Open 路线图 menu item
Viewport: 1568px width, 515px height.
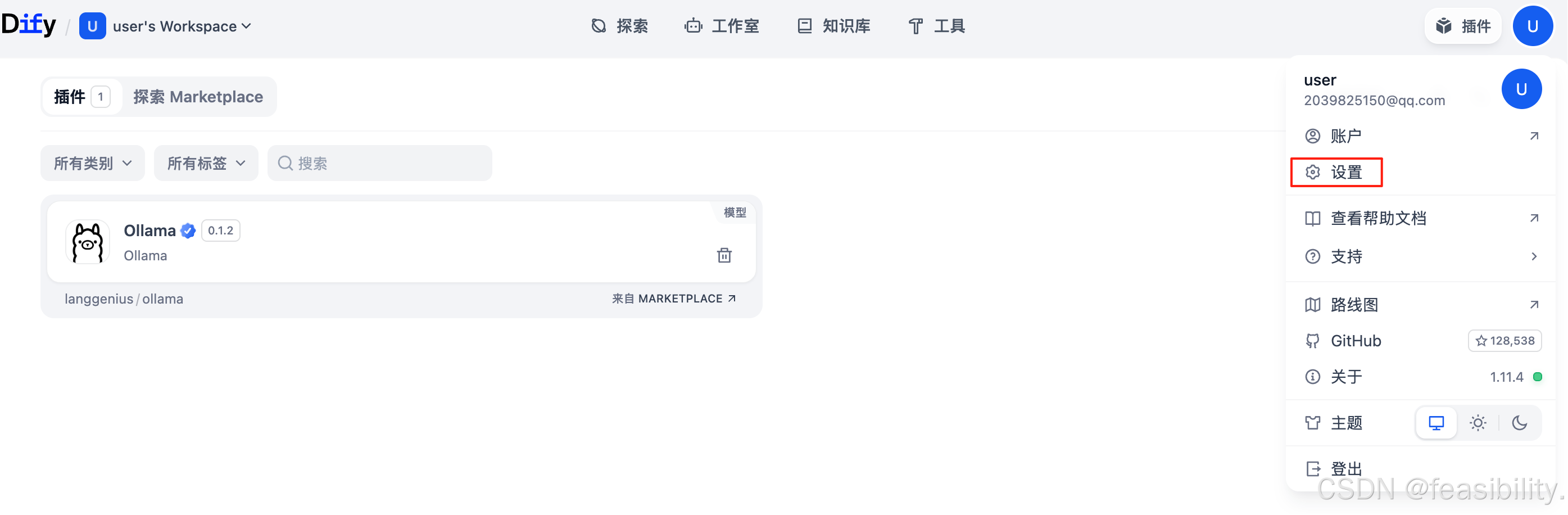point(1420,304)
